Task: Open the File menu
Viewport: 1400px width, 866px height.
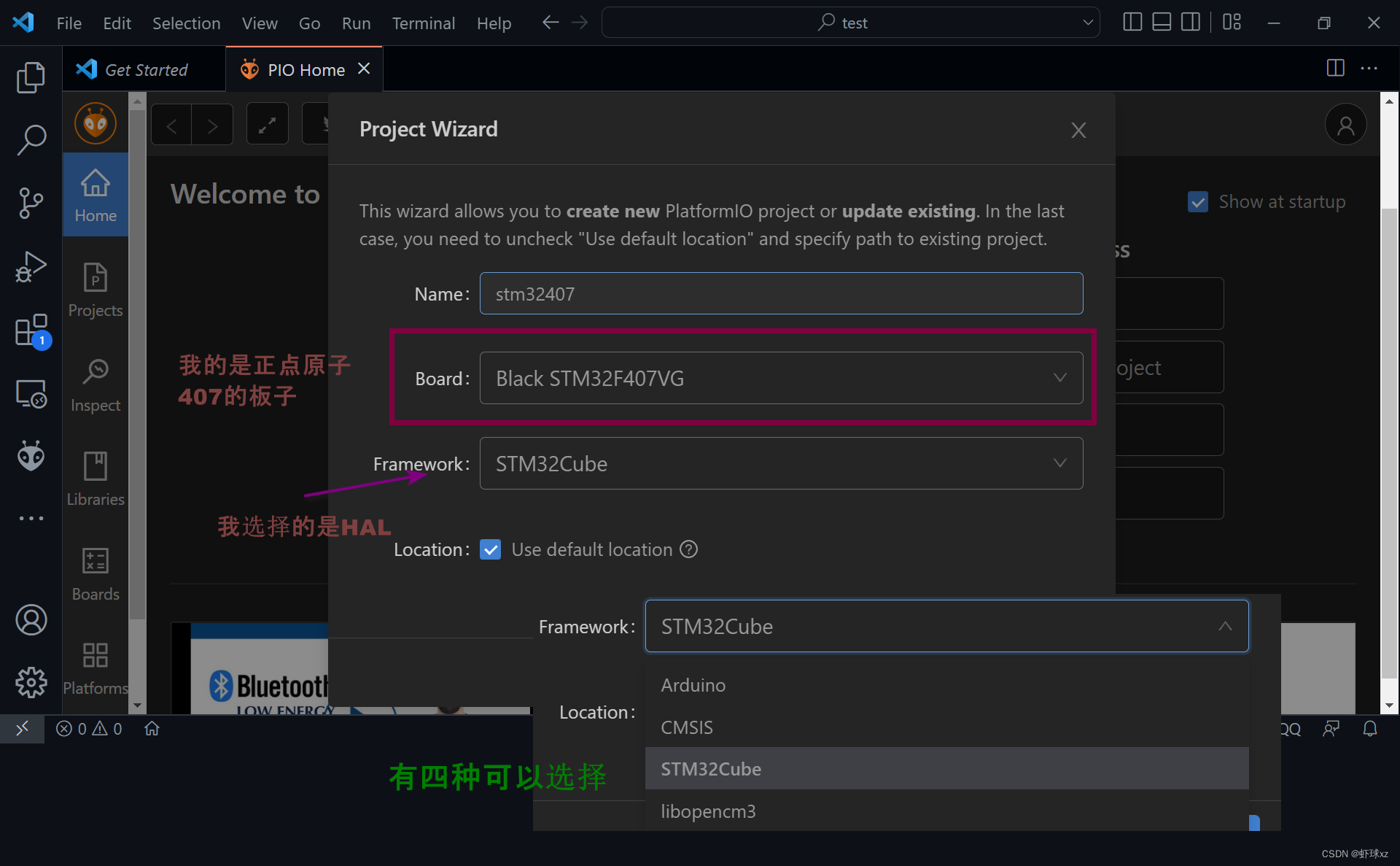Action: 69,23
